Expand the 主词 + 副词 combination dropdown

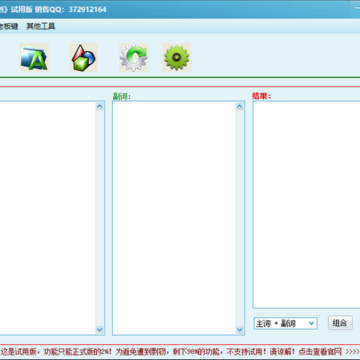285,323
